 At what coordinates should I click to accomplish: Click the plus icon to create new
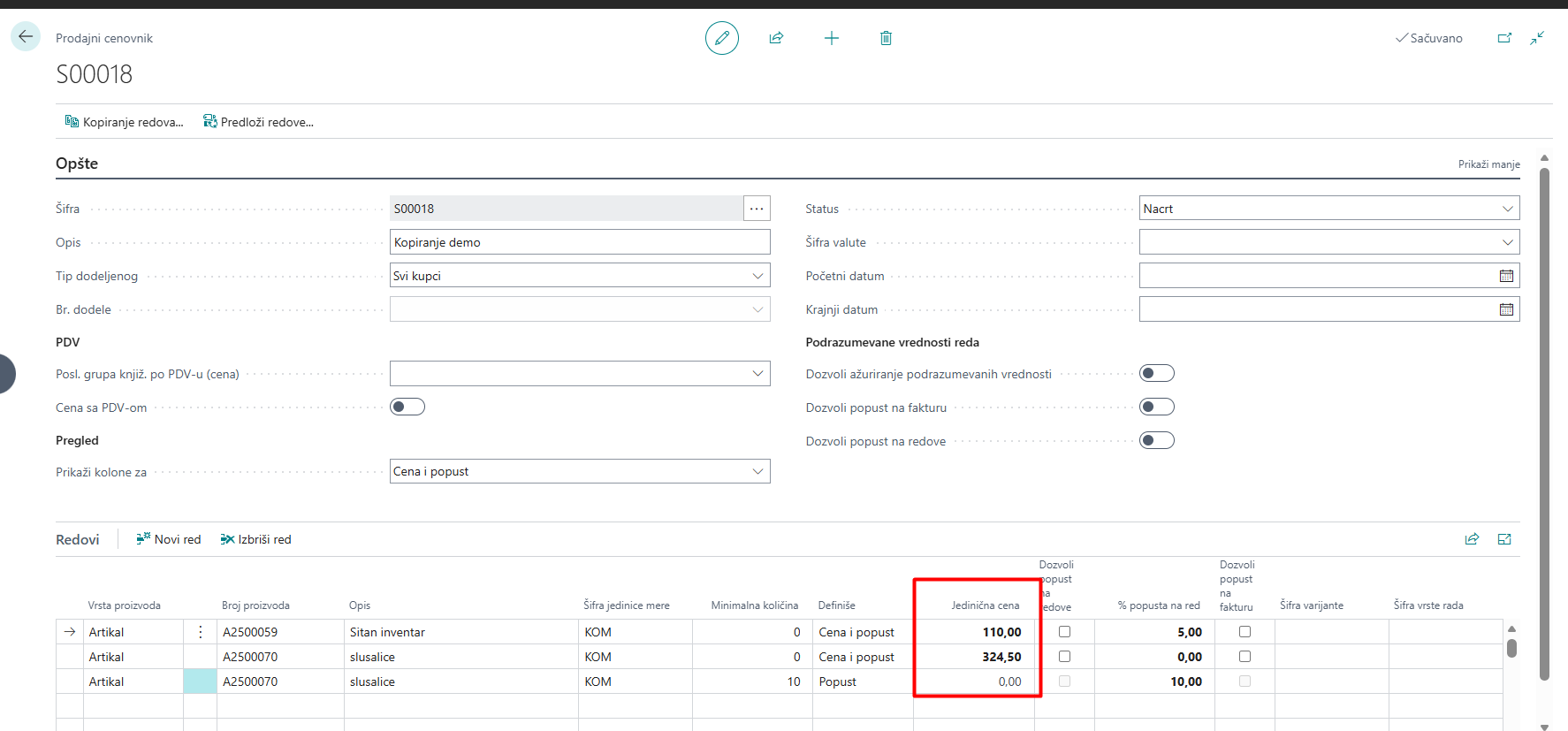click(832, 38)
